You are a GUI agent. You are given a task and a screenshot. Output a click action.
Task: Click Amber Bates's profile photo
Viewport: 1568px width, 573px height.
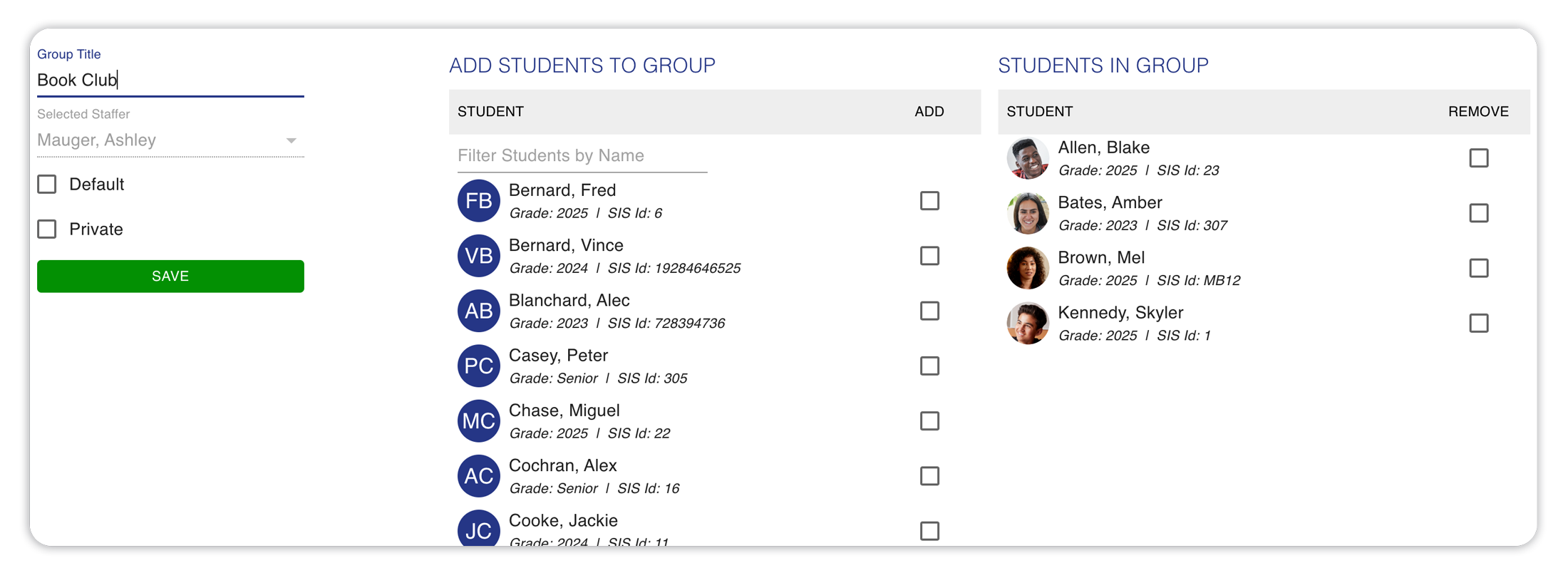(x=1028, y=213)
